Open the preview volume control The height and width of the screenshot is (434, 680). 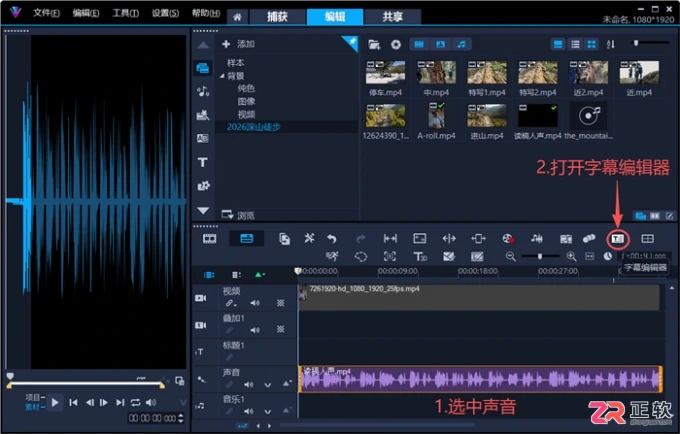point(151,403)
